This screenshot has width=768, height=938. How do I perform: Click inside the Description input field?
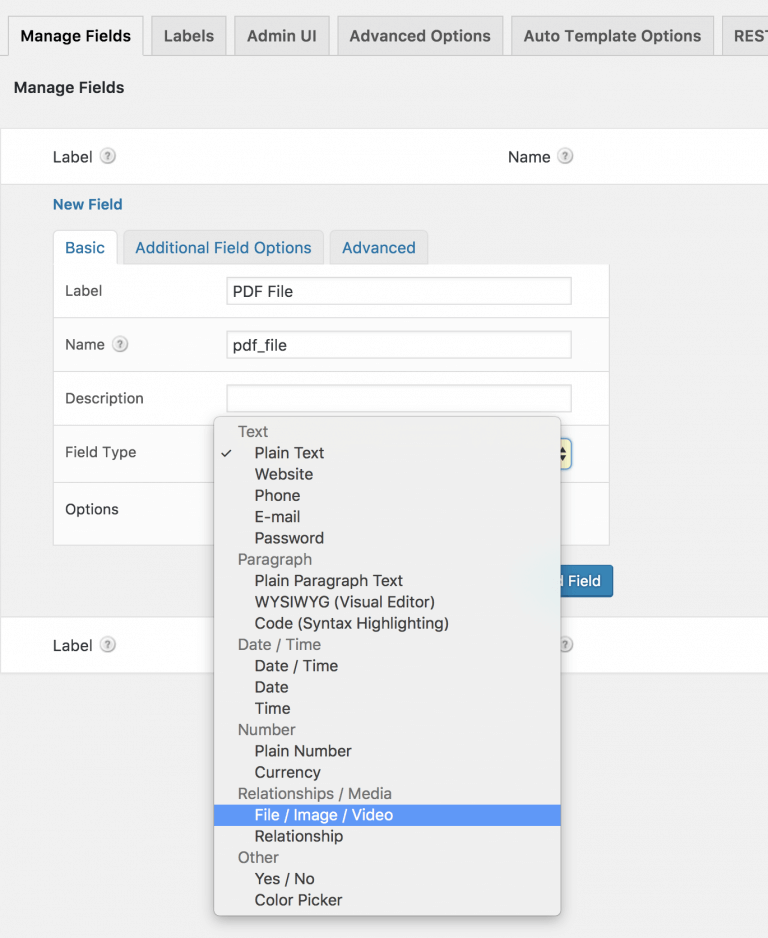[x=398, y=398]
